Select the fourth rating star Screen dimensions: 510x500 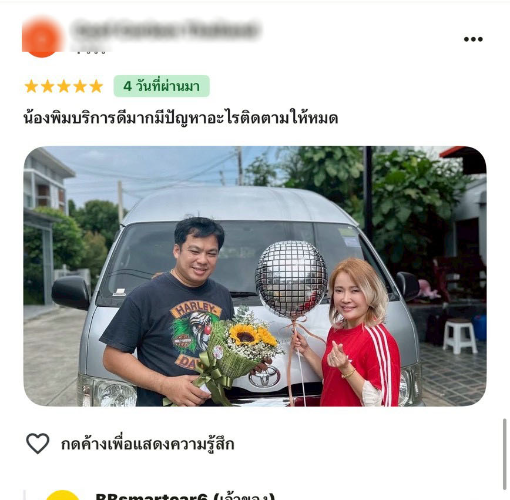(x=80, y=86)
